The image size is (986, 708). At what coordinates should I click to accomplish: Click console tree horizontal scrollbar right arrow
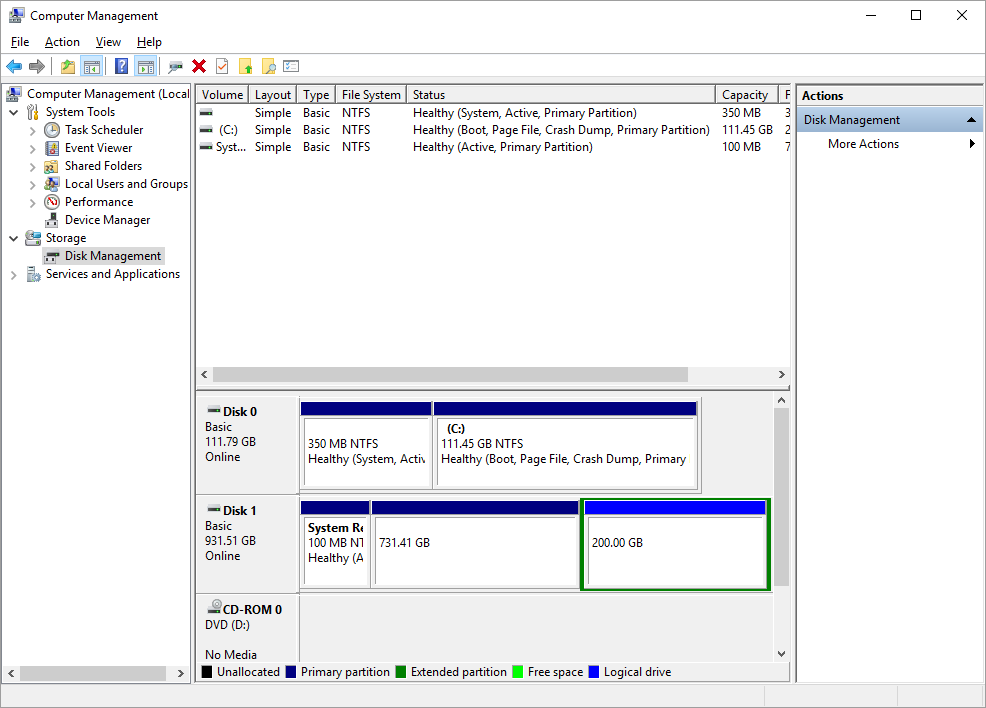coord(180,673)
